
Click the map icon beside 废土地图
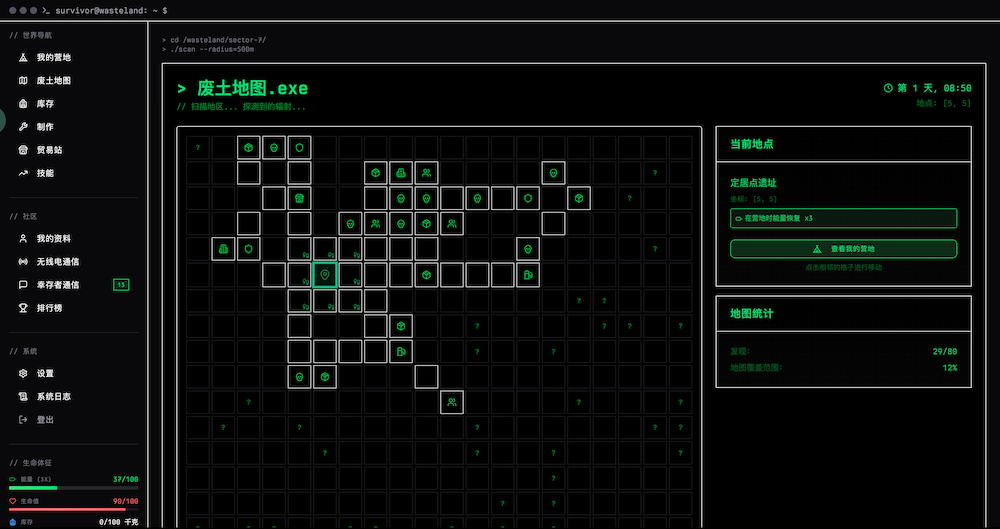pos(23,81)
